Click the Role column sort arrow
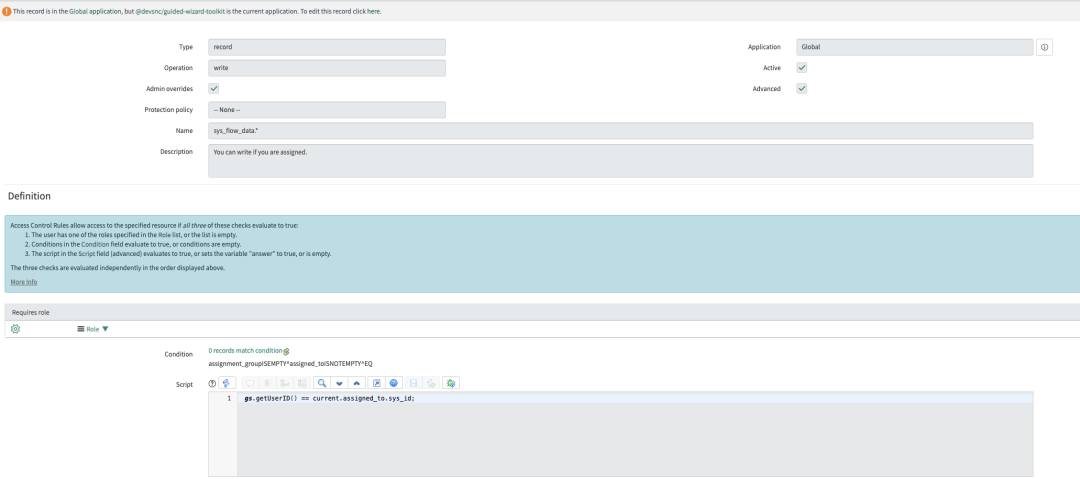This screenshot has height=479, width=1080. tap(105, 329)
